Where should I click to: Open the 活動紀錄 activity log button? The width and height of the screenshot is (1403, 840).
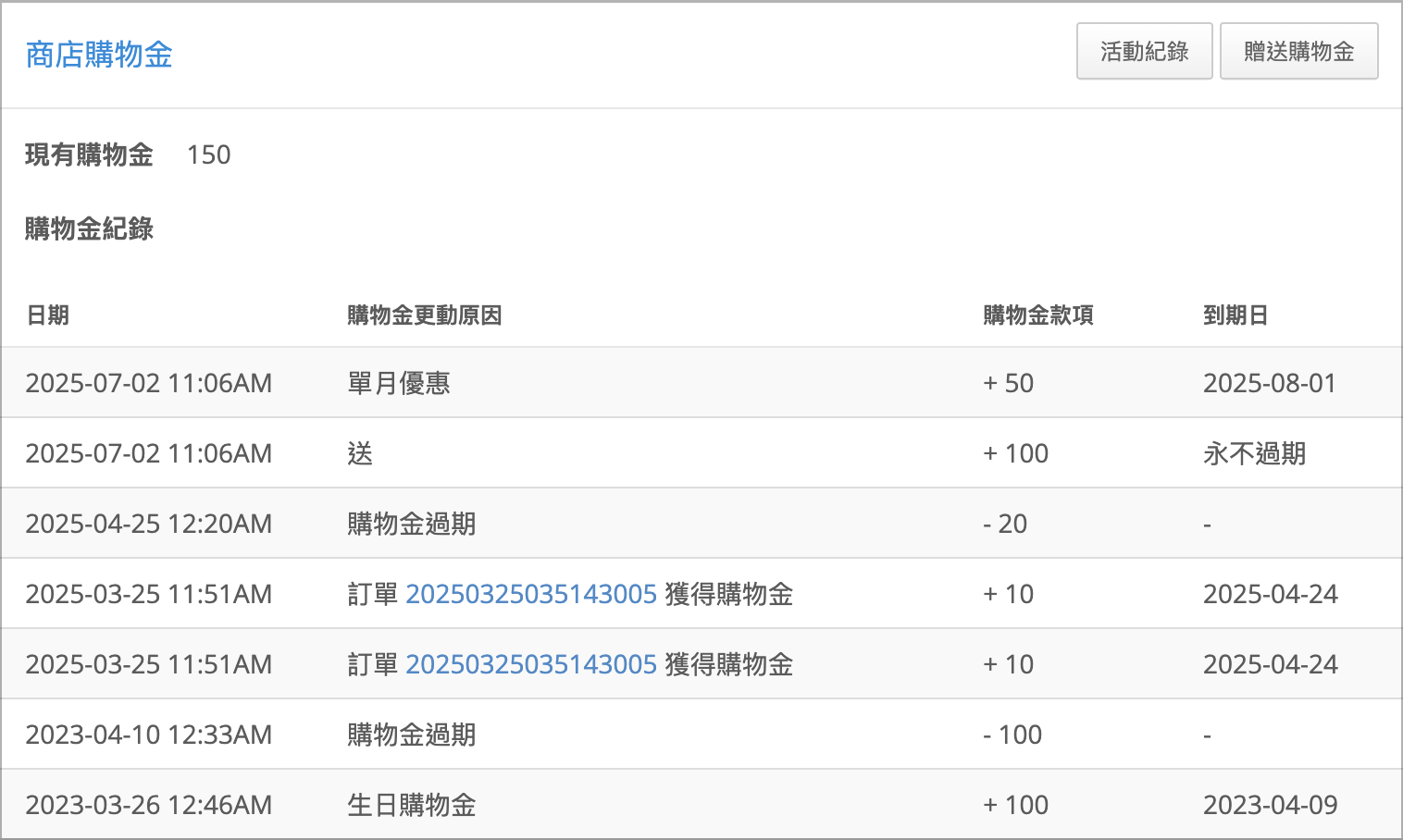pyautogui.click(x=1144, y=51)
